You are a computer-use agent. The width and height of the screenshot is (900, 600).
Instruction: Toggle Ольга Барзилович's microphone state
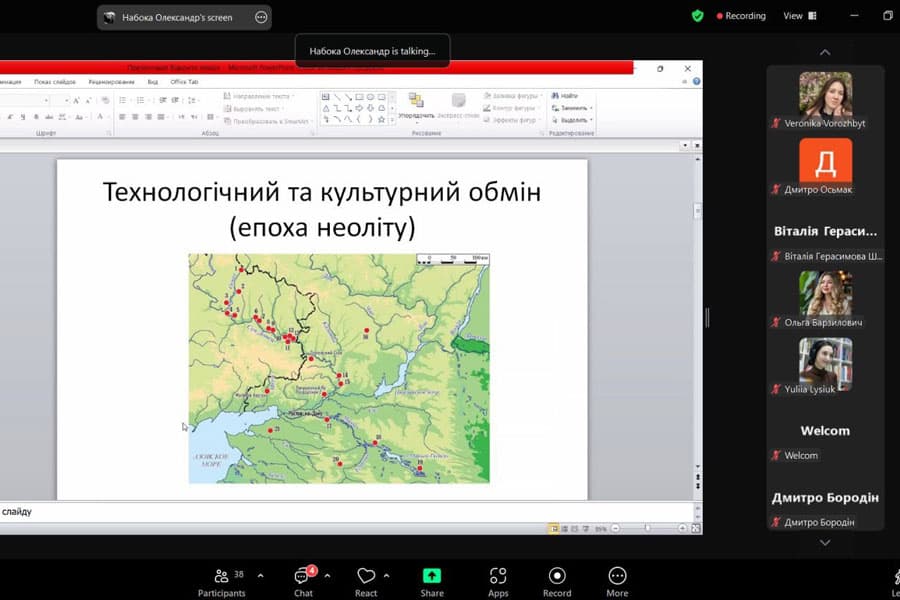(x=775, y=323)
